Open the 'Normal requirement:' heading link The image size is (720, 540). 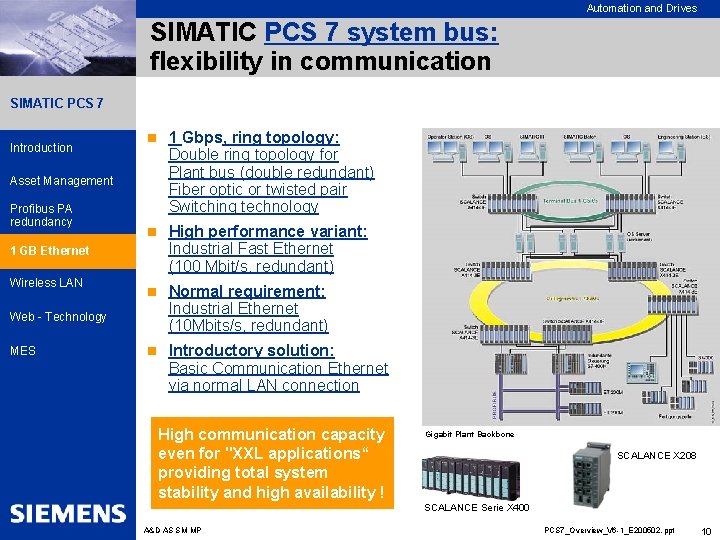click(x=247, y=291)
